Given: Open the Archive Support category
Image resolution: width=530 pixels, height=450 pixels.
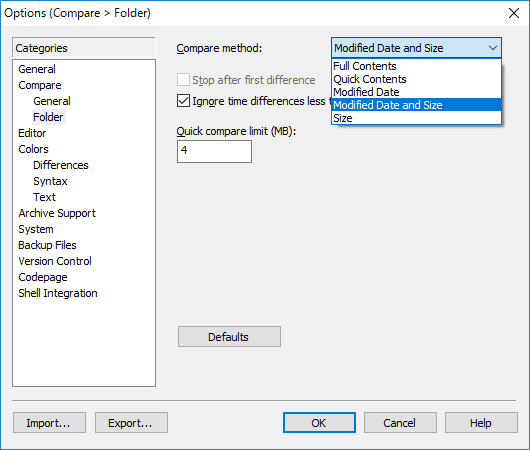Looking at the screenshot, I should 57,213.
